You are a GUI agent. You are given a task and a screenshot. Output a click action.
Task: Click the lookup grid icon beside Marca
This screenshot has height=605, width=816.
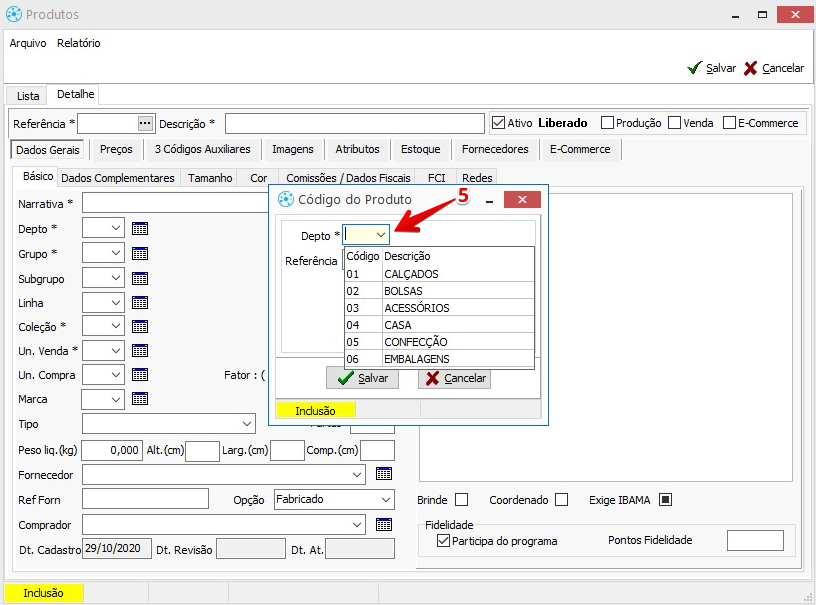point(140,399)
